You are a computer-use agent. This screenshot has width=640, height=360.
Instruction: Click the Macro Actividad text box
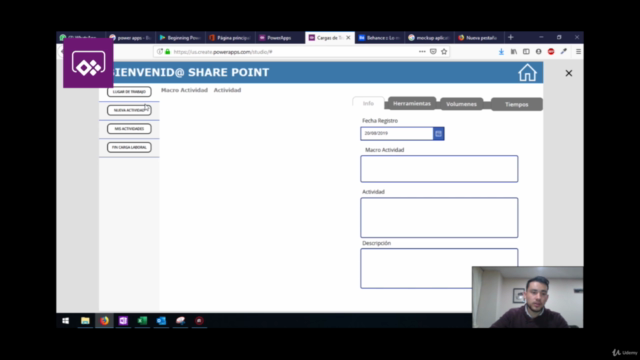coord(439,169)
